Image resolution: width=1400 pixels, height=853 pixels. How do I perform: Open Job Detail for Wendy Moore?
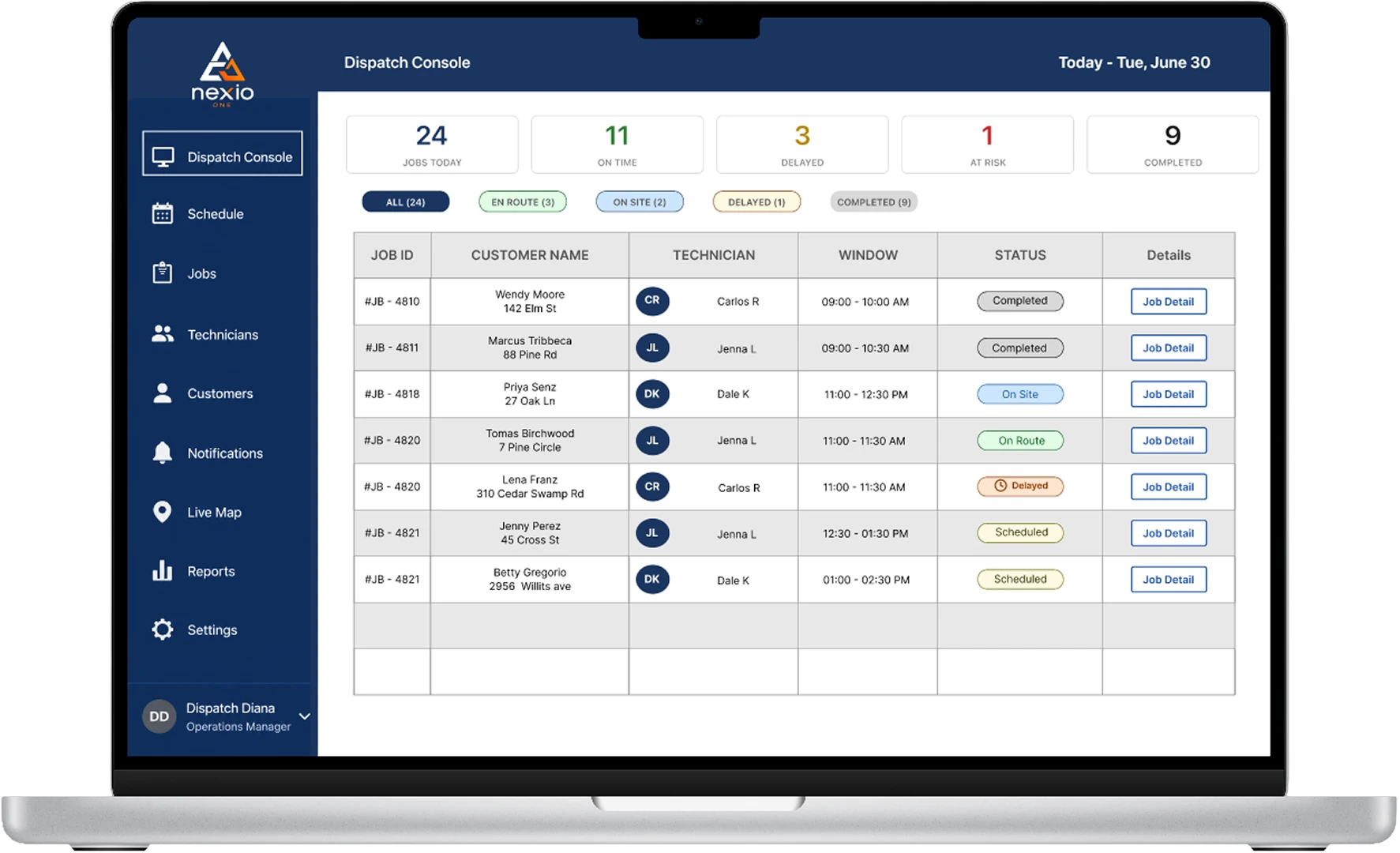pyautogui.click(x=1168, y=302)
